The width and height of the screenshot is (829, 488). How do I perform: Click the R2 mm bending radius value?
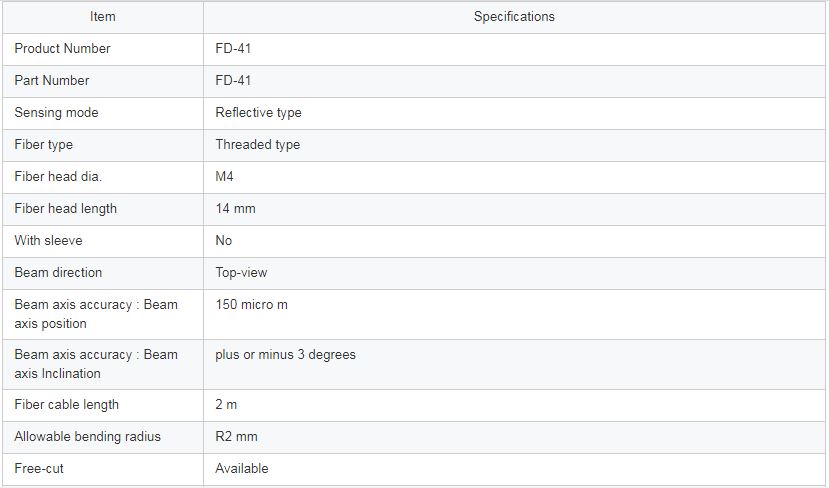point(236,437)
